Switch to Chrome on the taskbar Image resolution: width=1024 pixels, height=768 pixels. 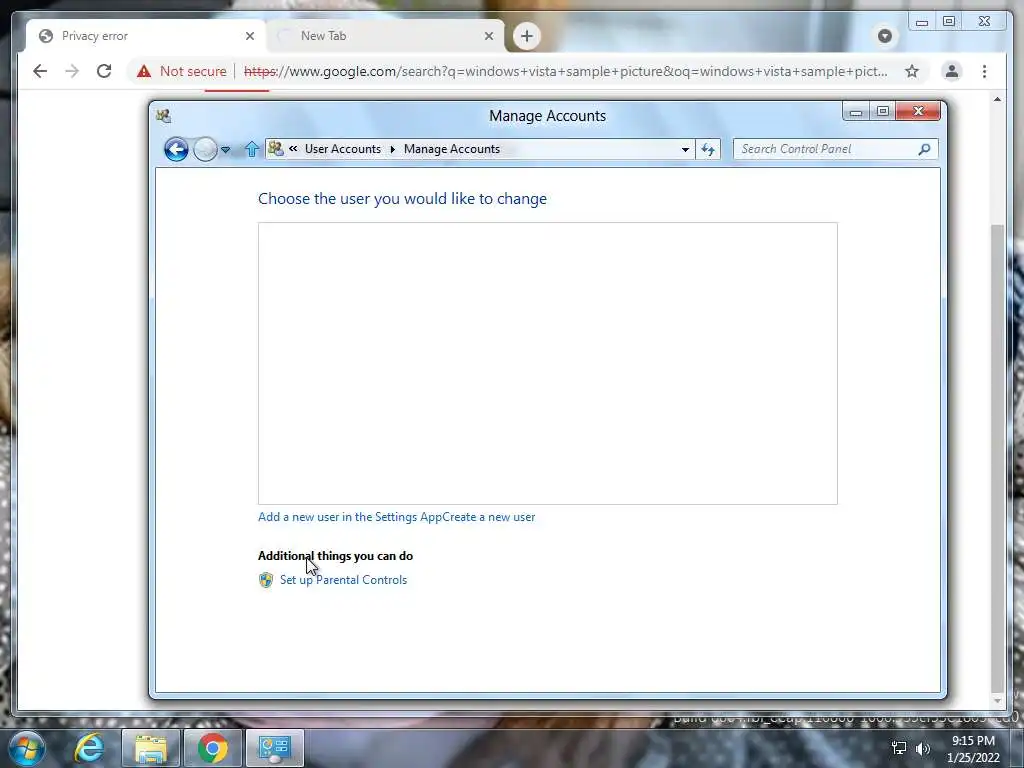pos(213,748)
